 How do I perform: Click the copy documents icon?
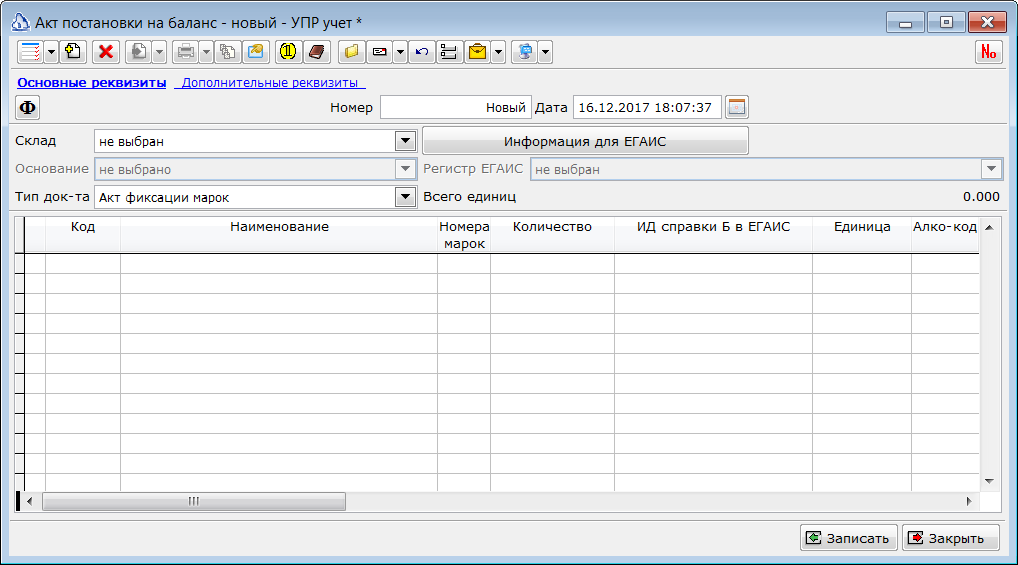point(228,52)
